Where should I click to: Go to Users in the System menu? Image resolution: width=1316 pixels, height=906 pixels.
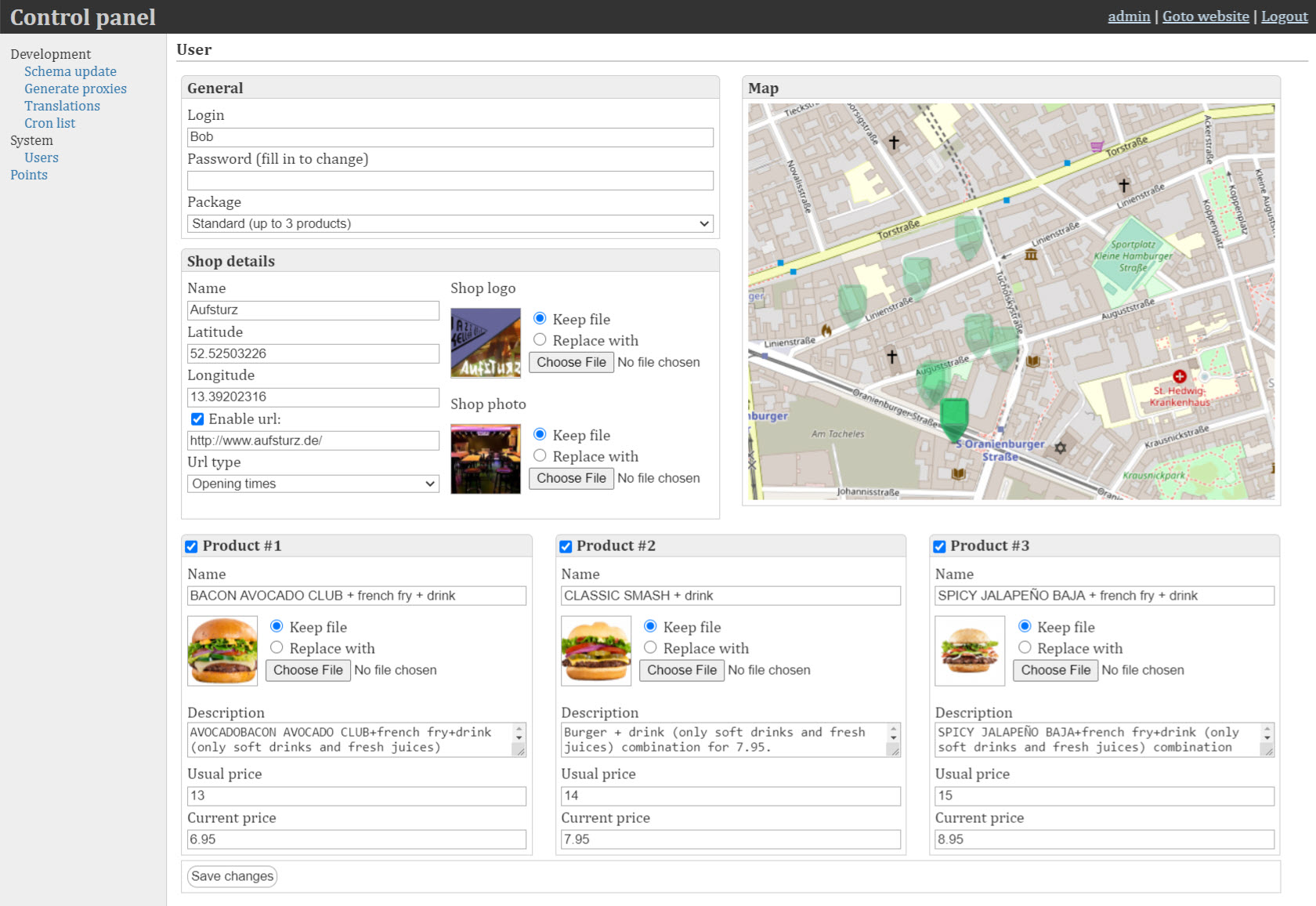[41, 158]
